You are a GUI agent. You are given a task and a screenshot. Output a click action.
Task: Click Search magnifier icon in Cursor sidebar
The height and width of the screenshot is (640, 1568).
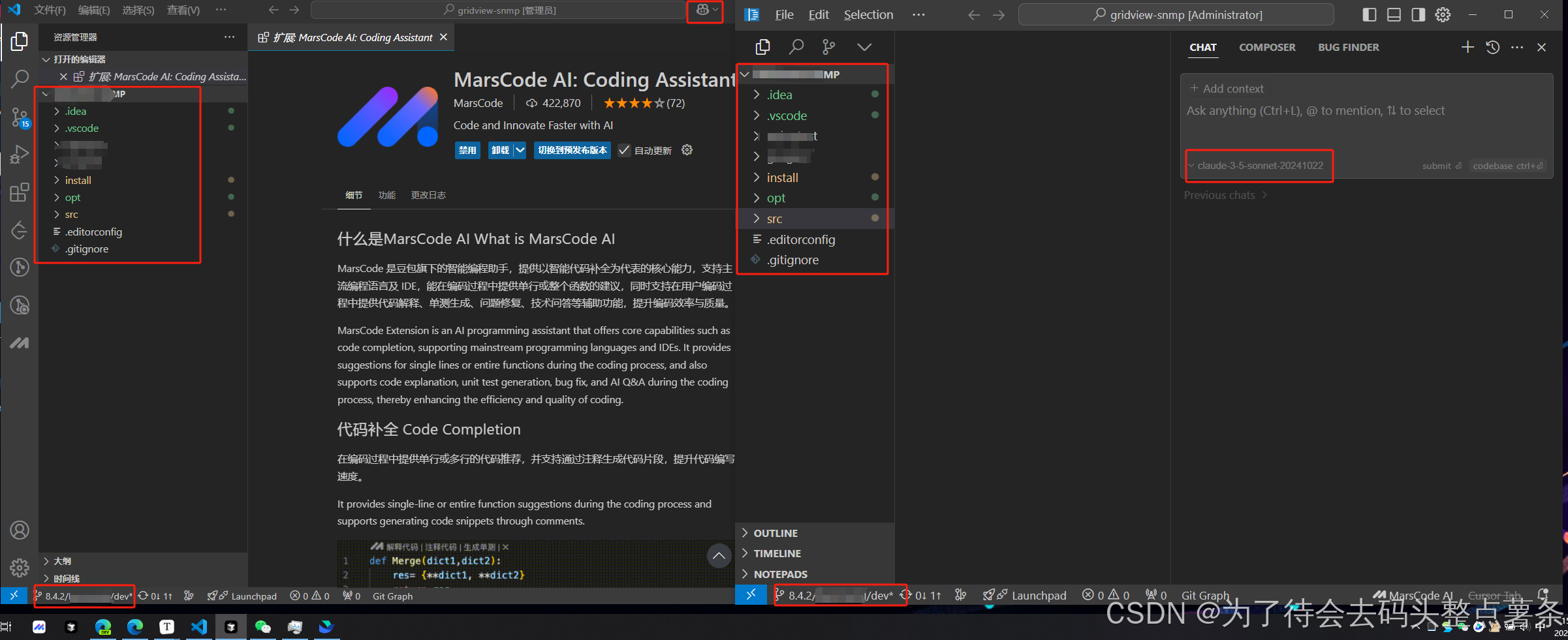tap(796, 47)
